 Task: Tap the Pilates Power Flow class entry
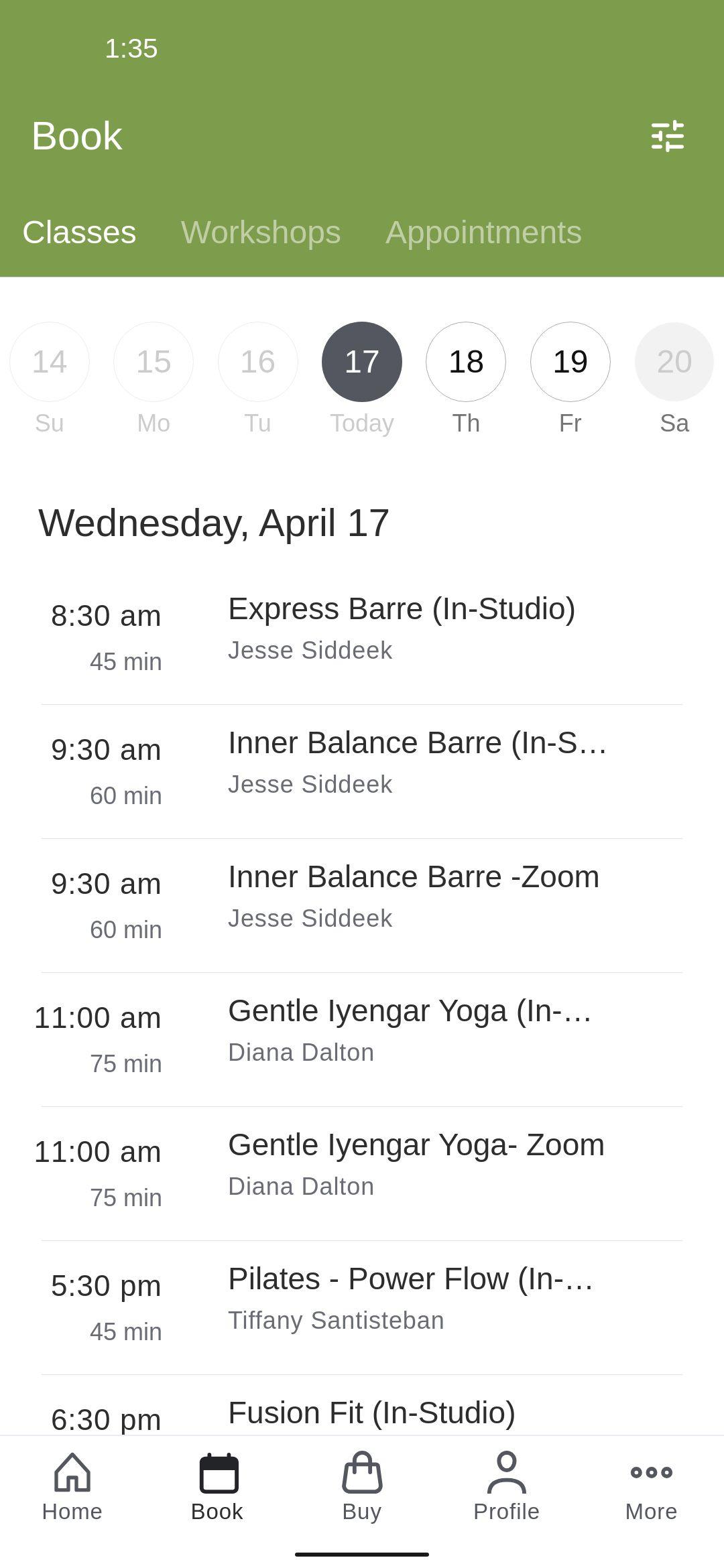tap(362, 1300)
